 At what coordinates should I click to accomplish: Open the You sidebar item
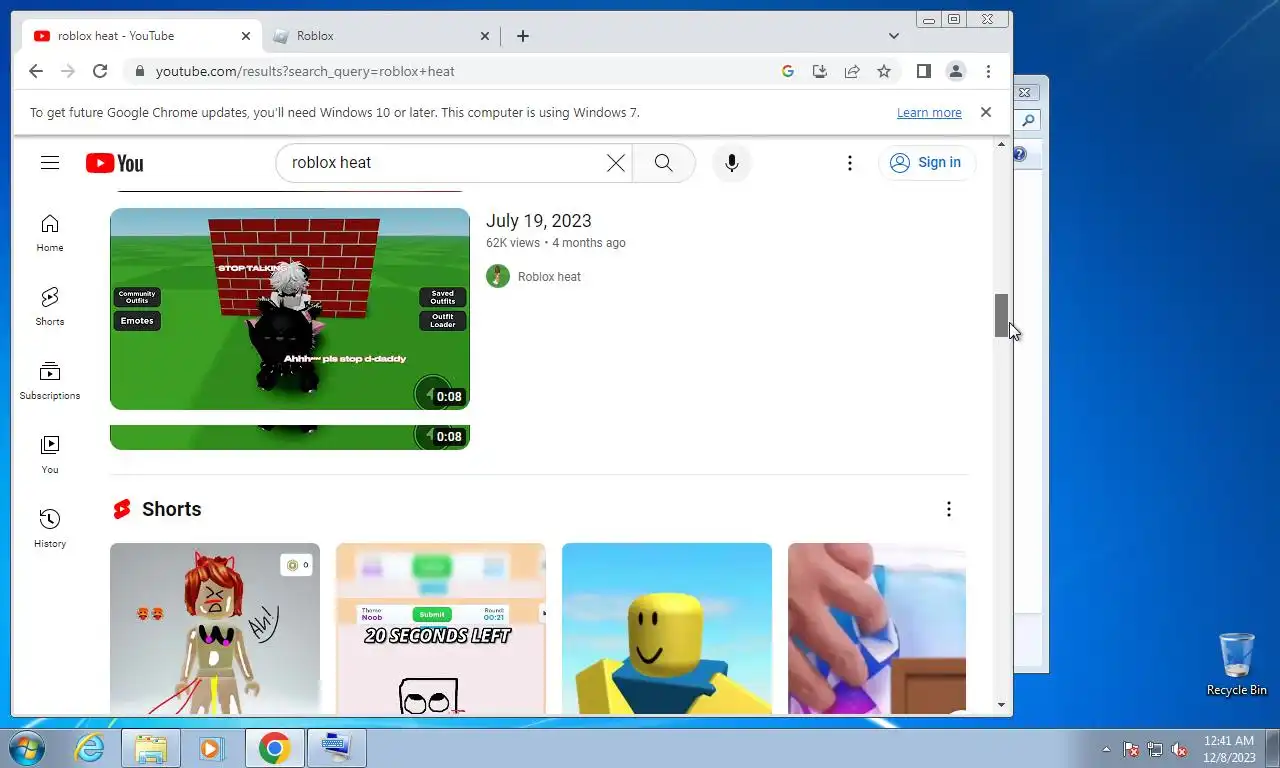pyautogui.click(x=50, y=455)
